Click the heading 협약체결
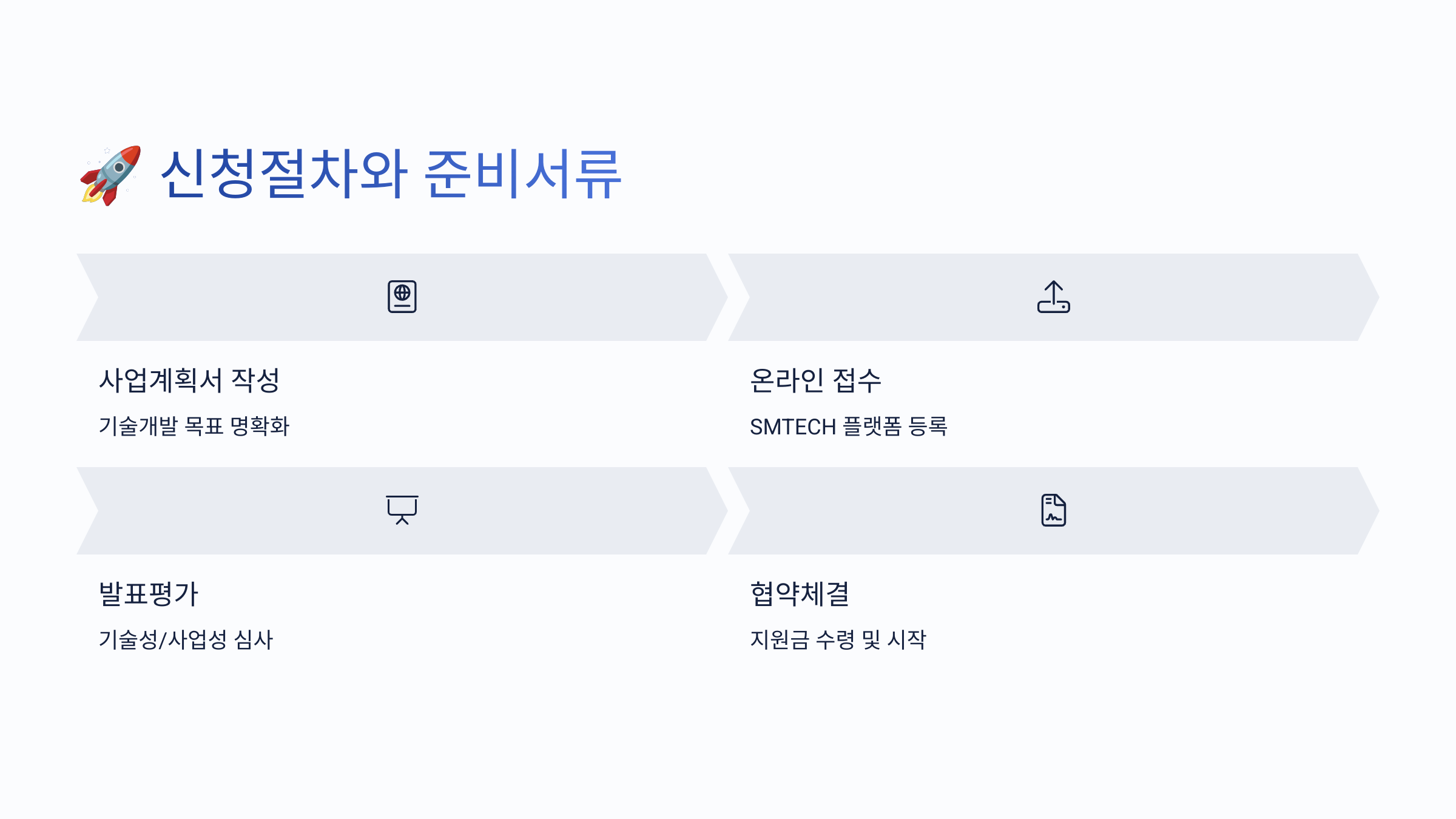 [x=800, y=594]
